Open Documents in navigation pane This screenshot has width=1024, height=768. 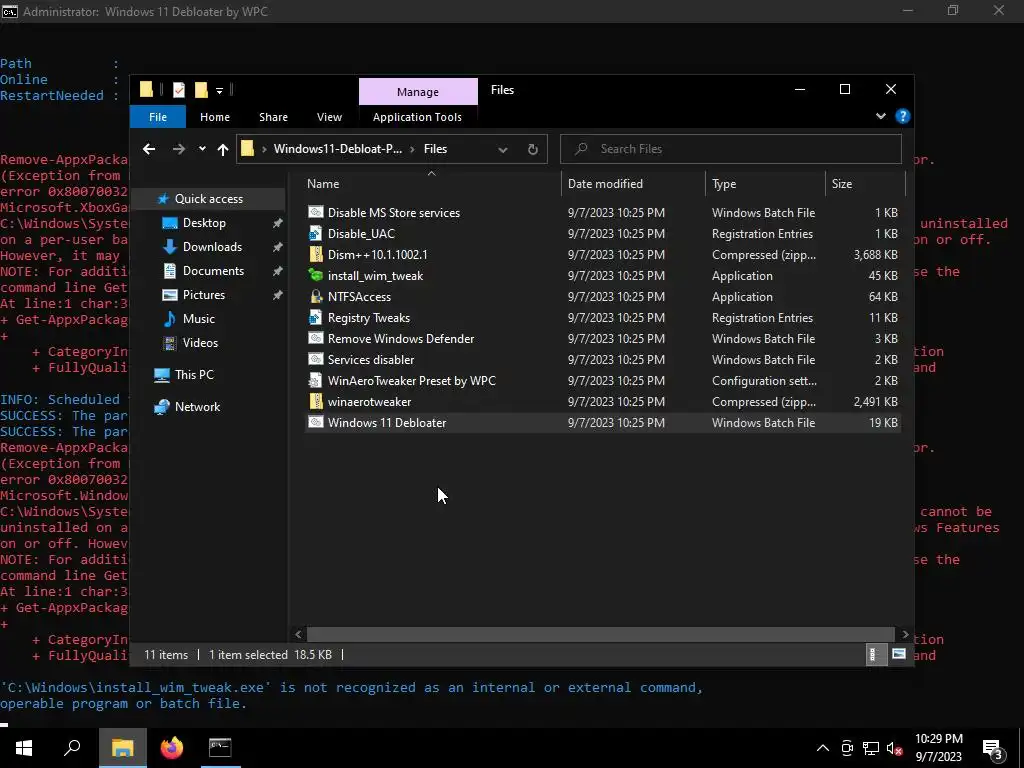click(213, 270)
